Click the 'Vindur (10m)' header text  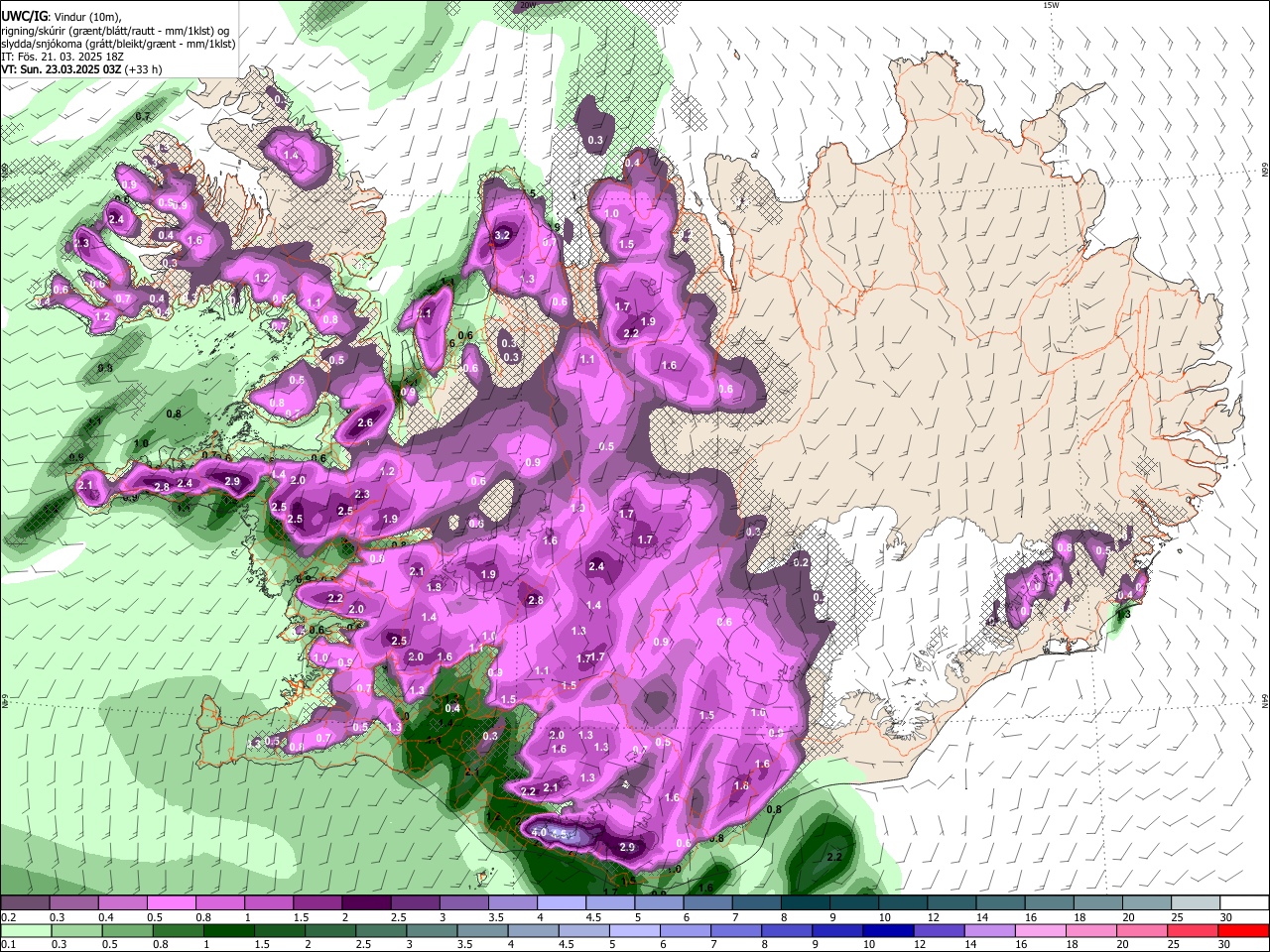point(87,16)
